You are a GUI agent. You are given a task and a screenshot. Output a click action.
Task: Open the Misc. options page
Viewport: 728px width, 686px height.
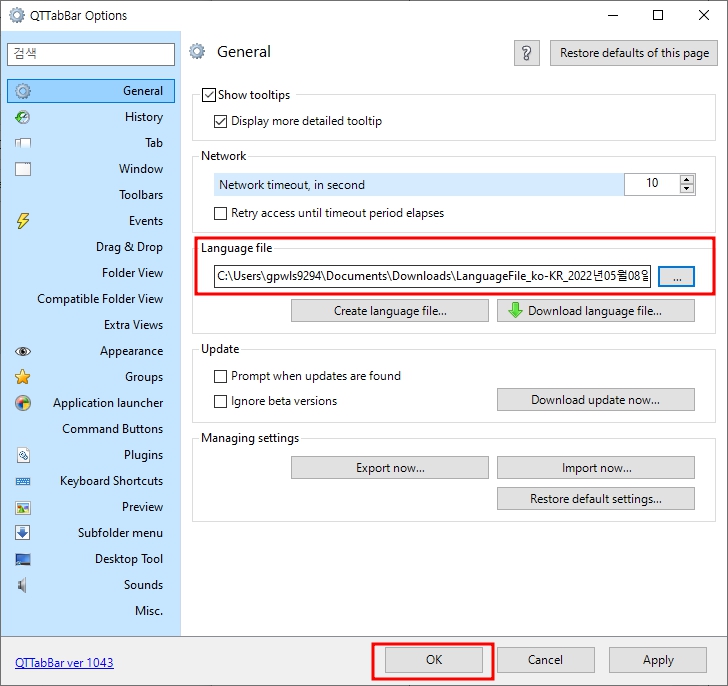[91, 611]
